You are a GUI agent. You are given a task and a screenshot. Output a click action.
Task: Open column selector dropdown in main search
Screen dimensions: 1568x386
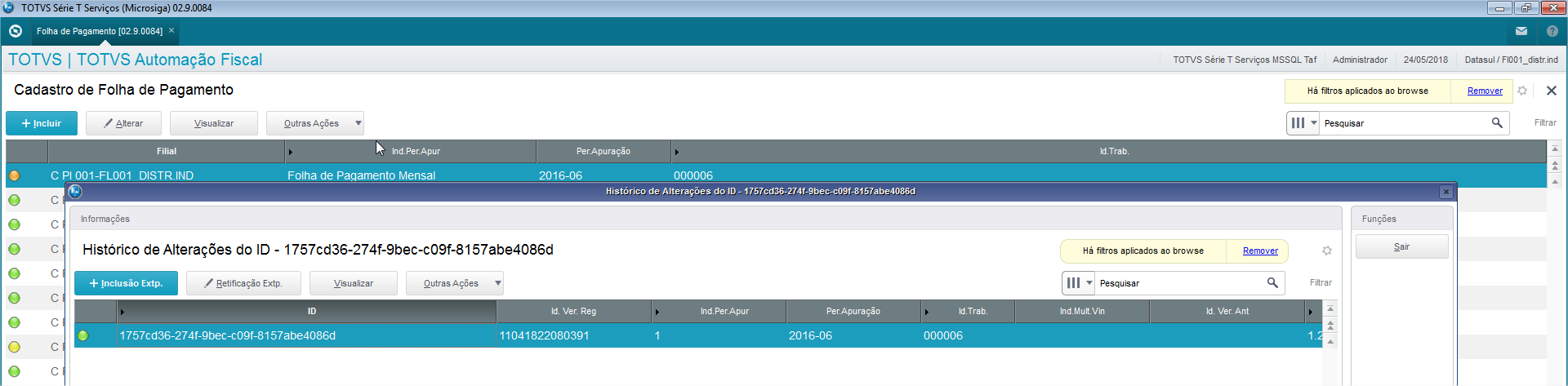pyautogui.click(x=1303, y=123)
